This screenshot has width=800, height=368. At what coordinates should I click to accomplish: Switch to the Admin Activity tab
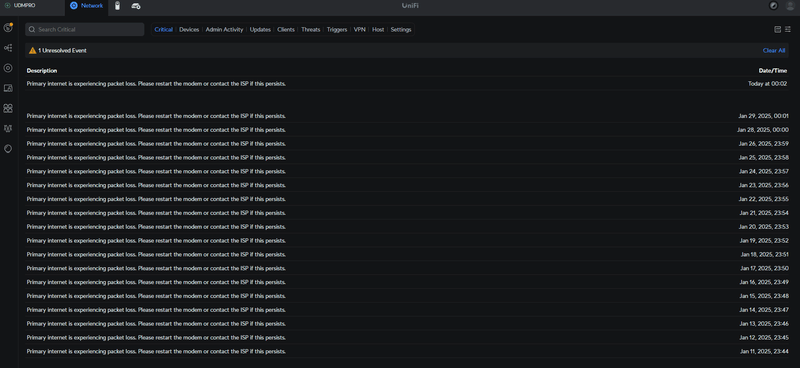tap(224, 30)
